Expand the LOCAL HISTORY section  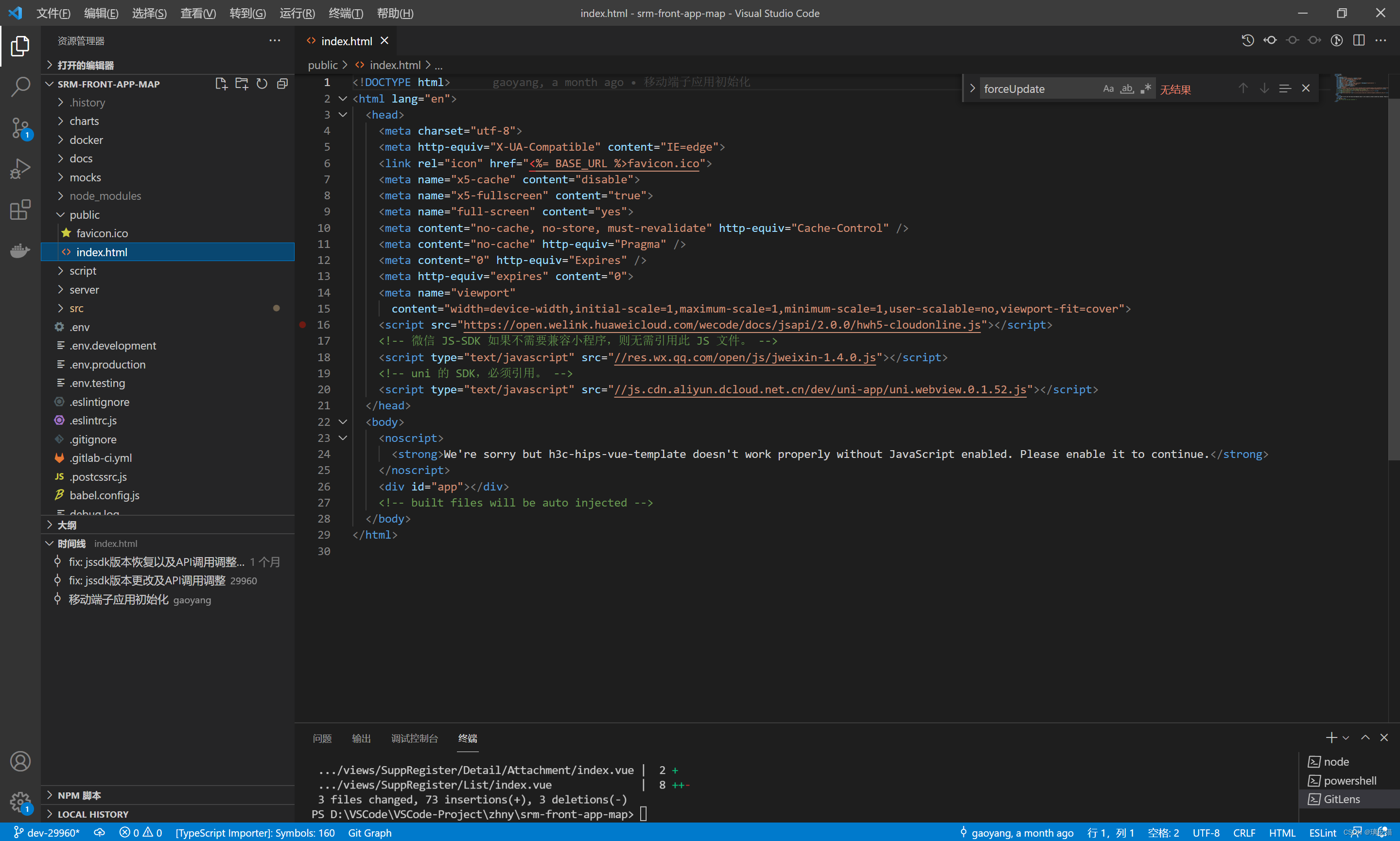coord(167,814)
